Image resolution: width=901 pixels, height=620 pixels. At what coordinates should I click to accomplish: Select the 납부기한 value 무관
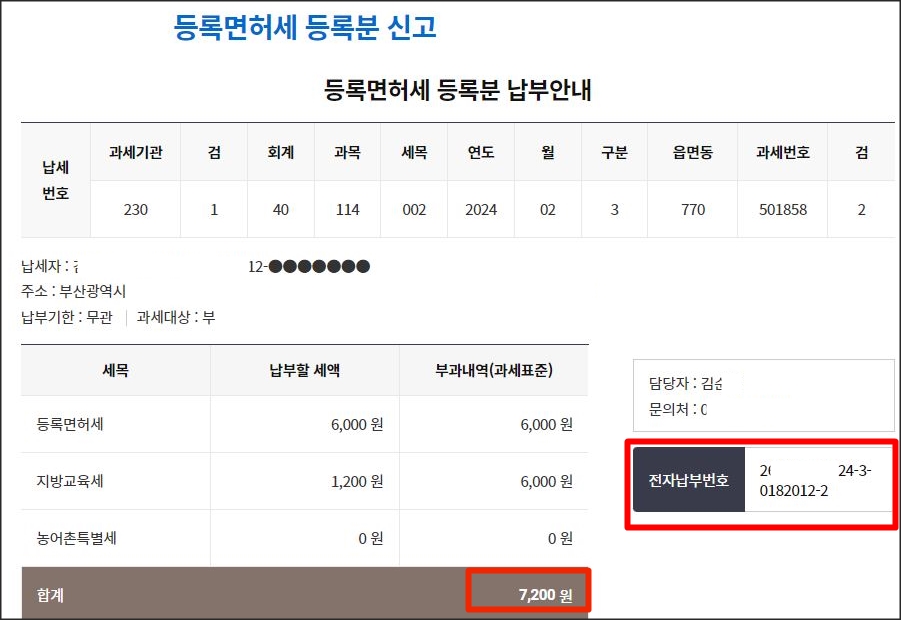90,310
